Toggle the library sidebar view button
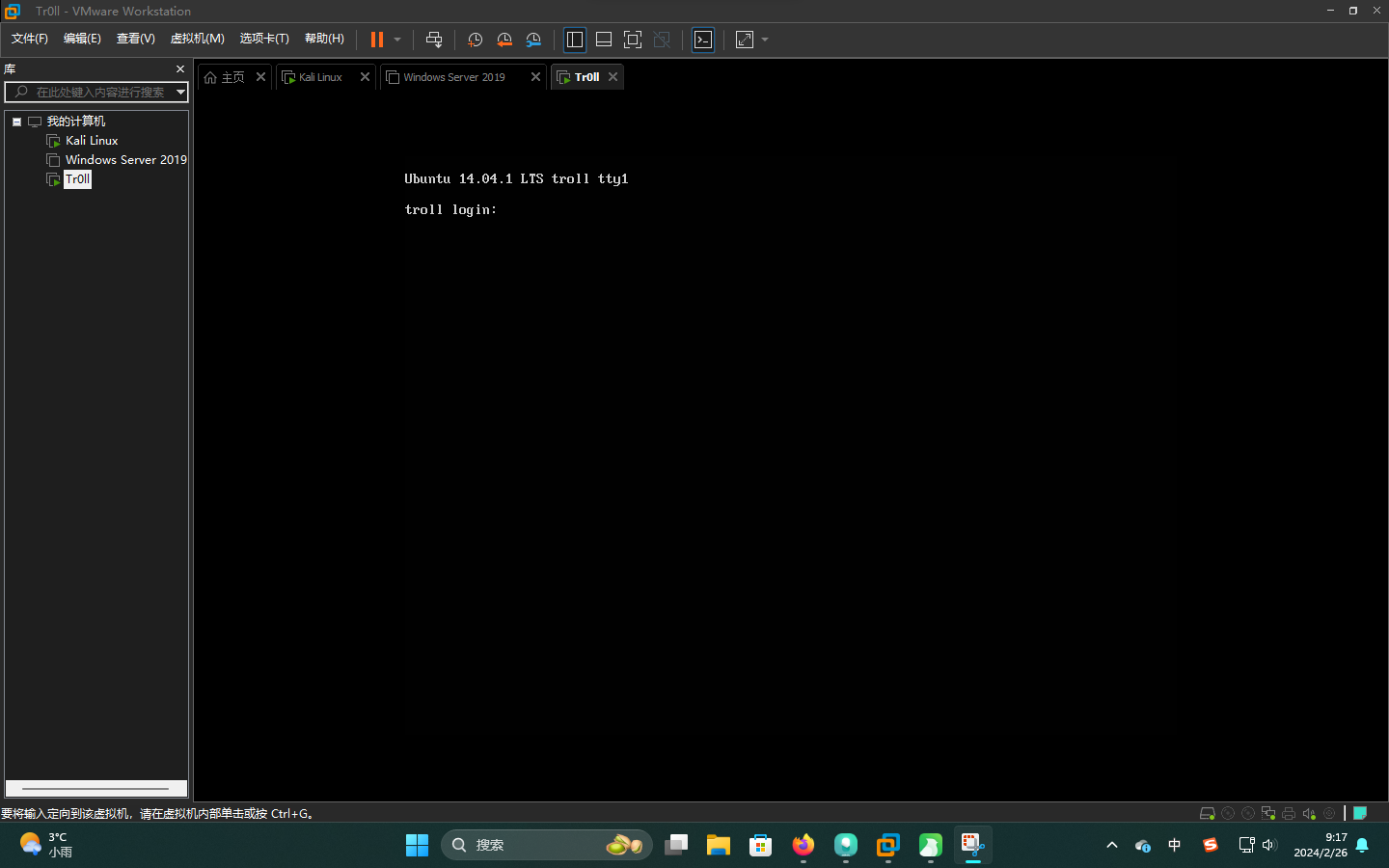The height and width of the screenshot is (868, 1389). [575, 40]
